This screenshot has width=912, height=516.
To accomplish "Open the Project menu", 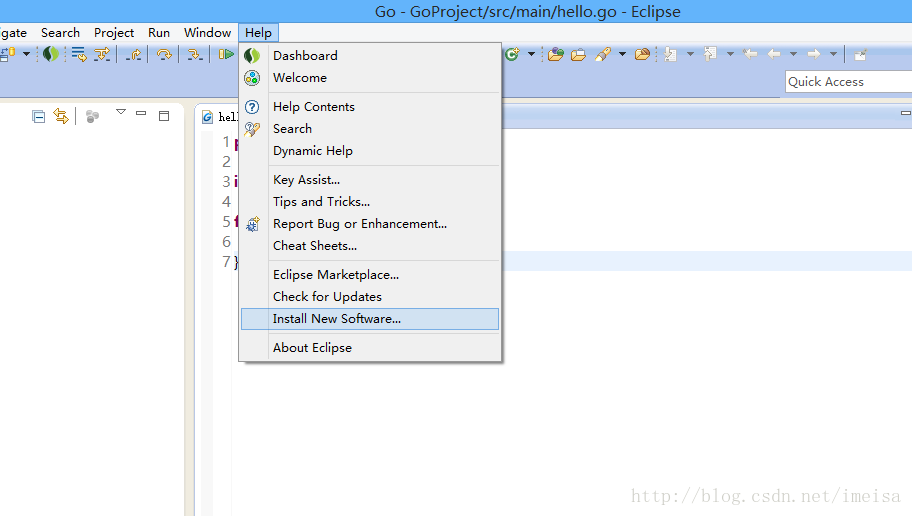I will pos(114,33).
